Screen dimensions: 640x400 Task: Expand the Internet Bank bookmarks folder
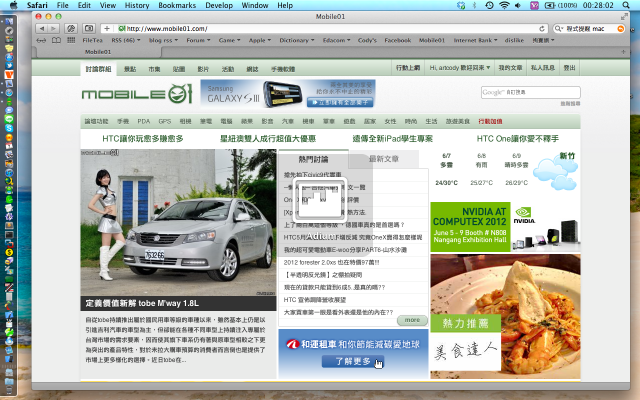coord(476,40)
